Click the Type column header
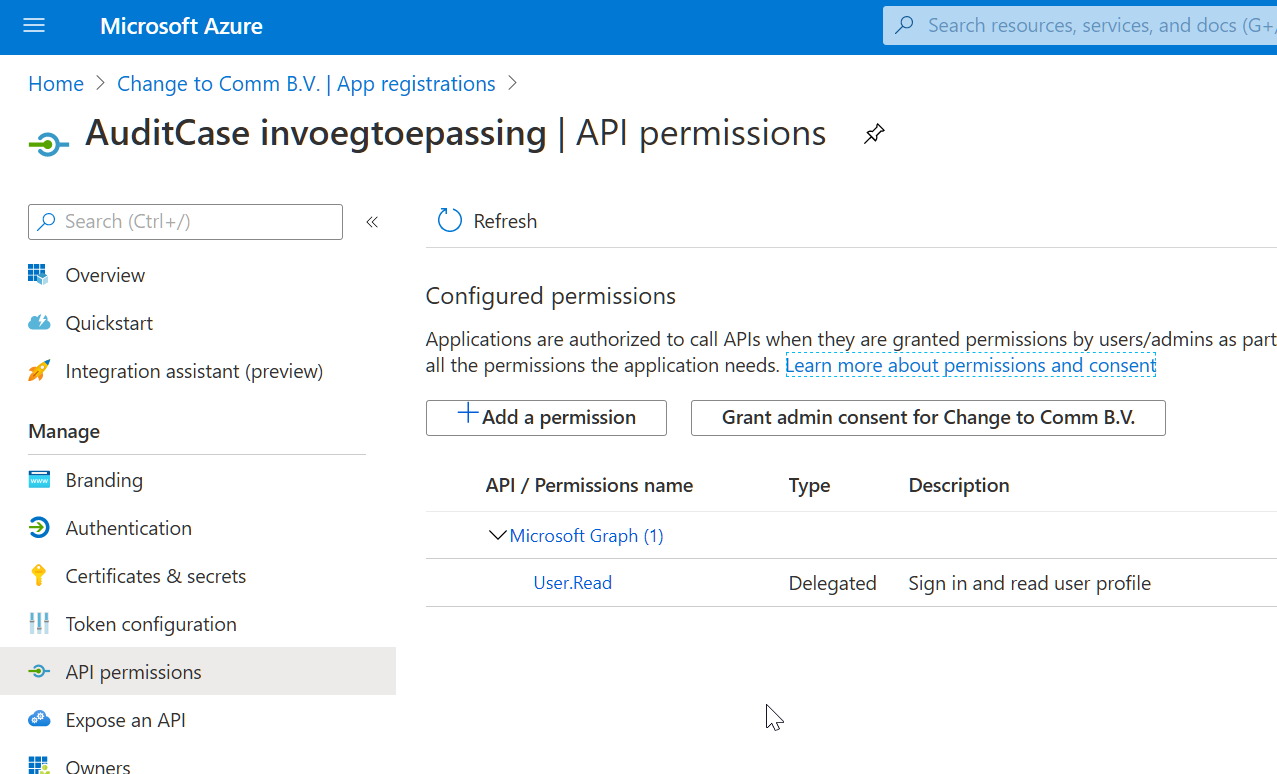 [x=809, y=485]
